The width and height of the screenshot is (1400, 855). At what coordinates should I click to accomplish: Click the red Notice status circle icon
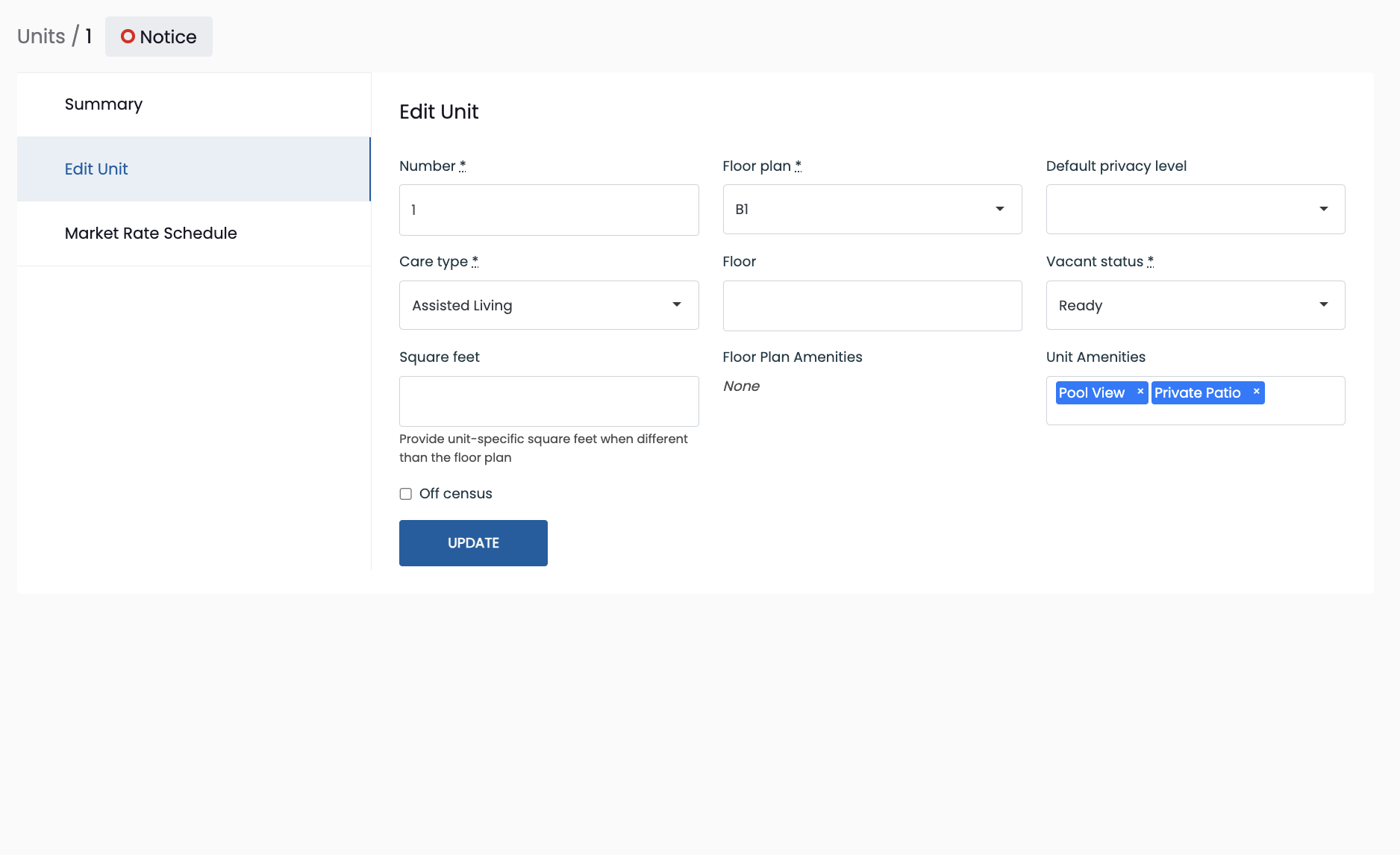[128, 37]
